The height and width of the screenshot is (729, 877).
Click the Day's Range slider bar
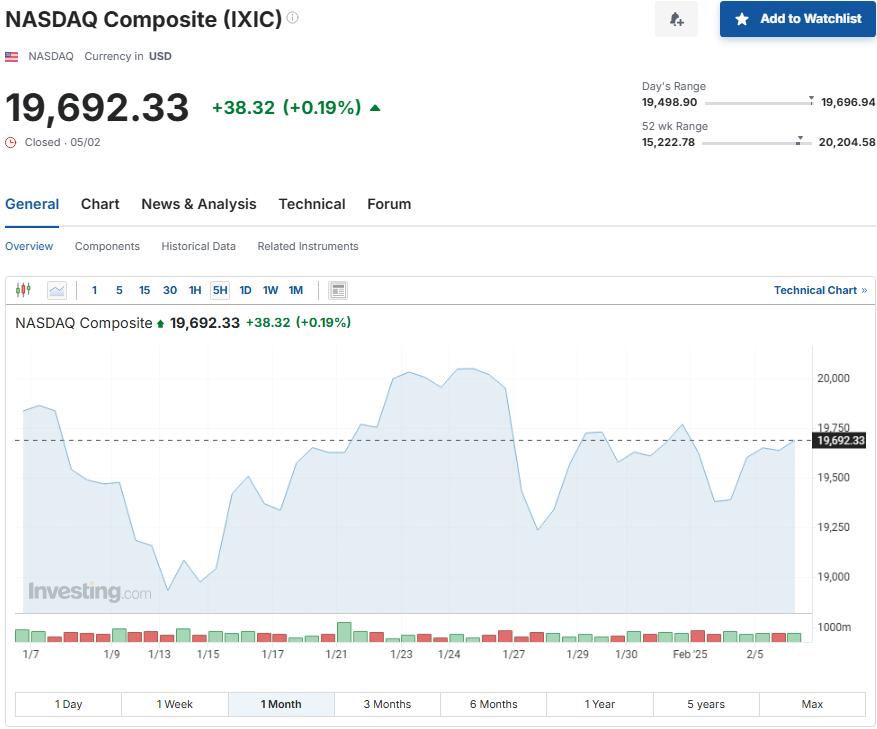[758, 103]
